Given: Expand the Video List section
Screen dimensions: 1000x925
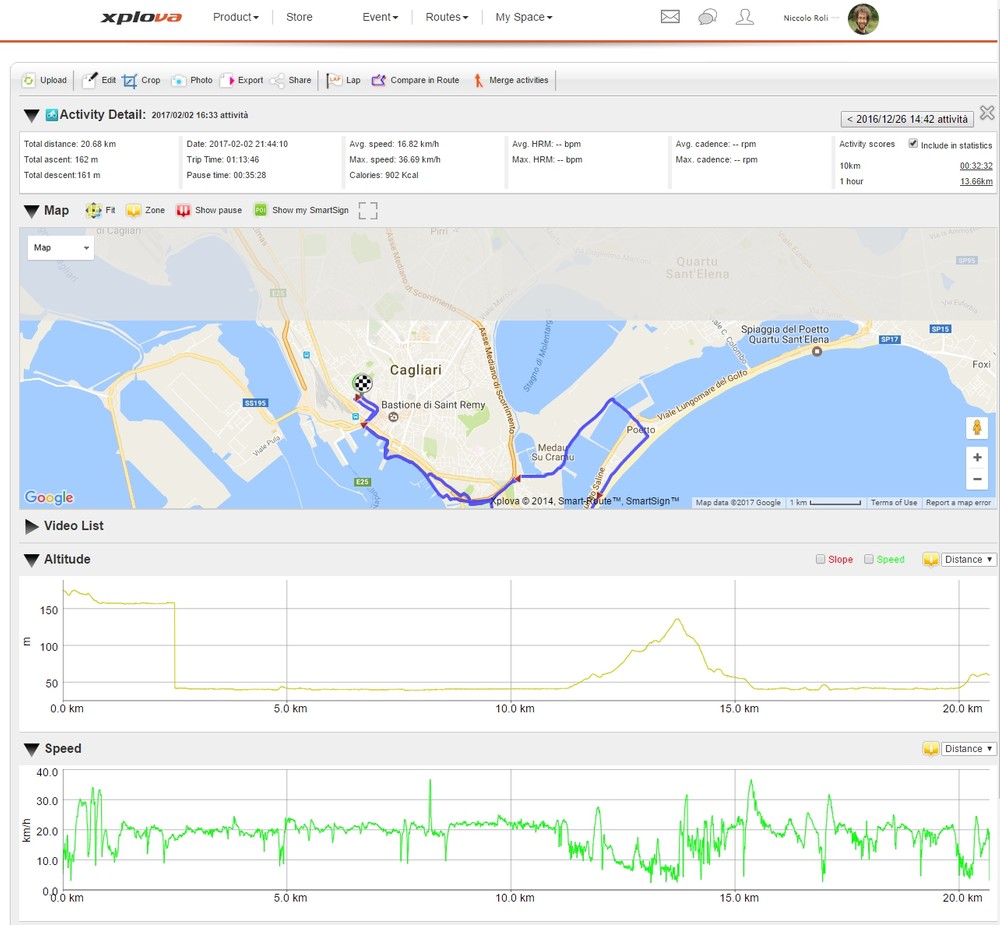Looking at the screenshot, I should coord(31,526).
